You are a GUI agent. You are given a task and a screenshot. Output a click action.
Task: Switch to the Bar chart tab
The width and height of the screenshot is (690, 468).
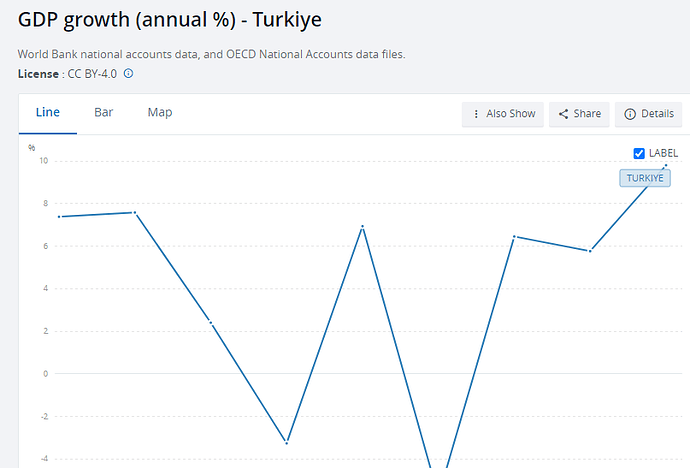pyautogui.click(x=103, y=113)
